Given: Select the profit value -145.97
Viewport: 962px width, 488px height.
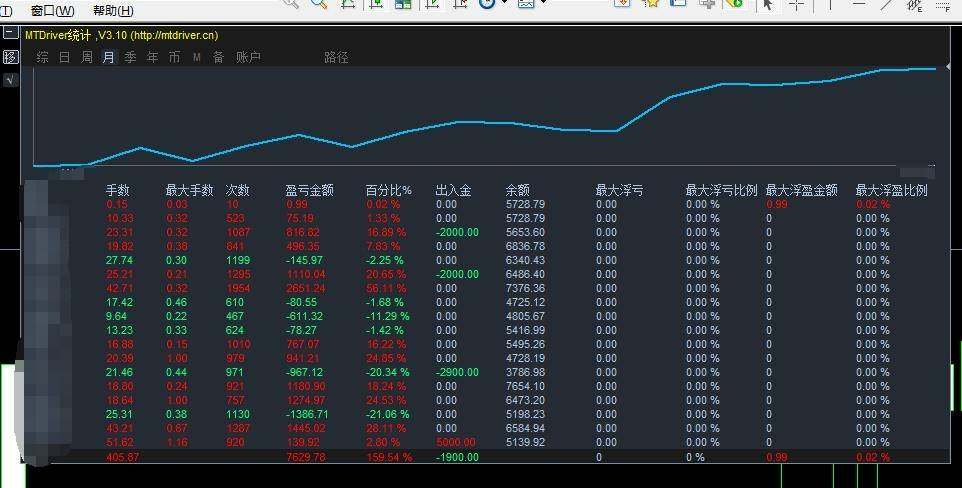Looking at the screenshot, I should coord(304,260).
